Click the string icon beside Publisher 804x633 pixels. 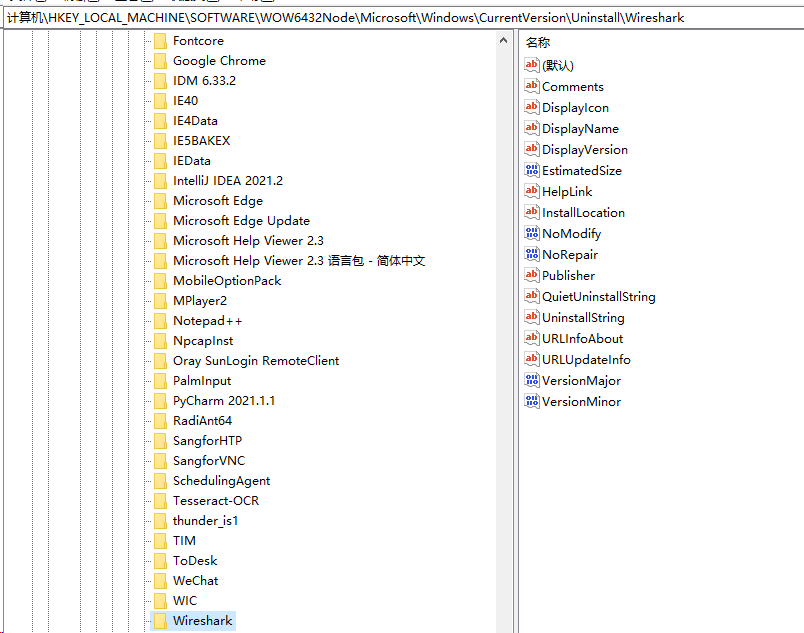pos(532,275)
